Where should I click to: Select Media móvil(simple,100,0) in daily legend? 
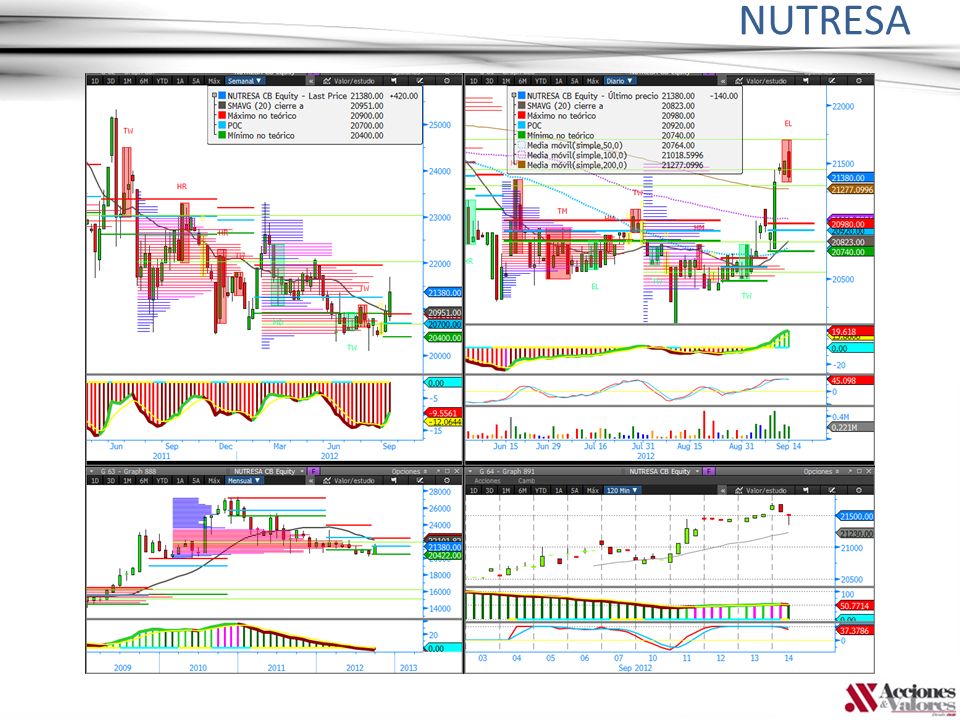[577, 155]
